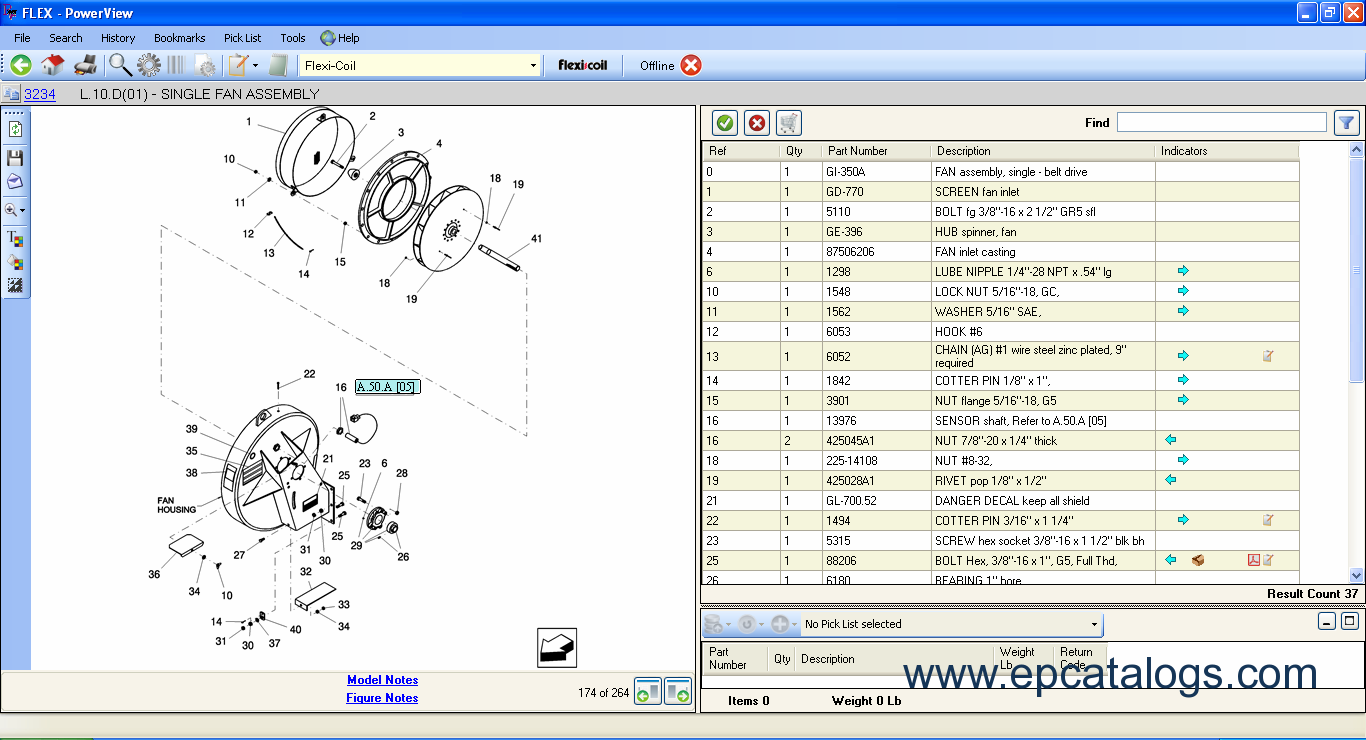This screenshot has height=740, width=1366.
Task: Click the blue arrow indicator for LUBE NIPPLE row
Action: tap(1183, 271)
